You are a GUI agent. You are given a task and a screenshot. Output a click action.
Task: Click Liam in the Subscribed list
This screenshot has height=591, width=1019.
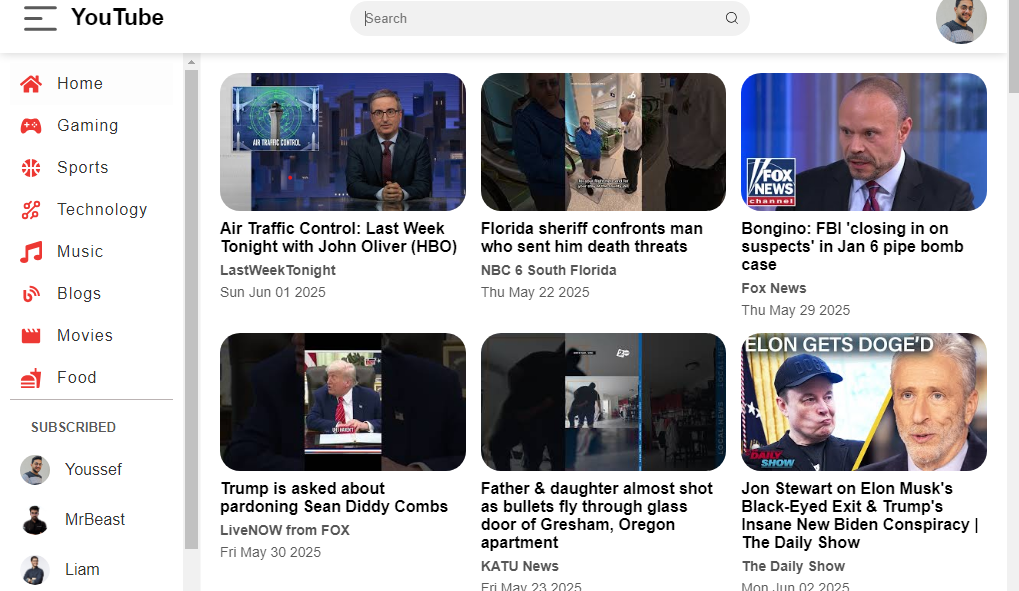point(83,569)
